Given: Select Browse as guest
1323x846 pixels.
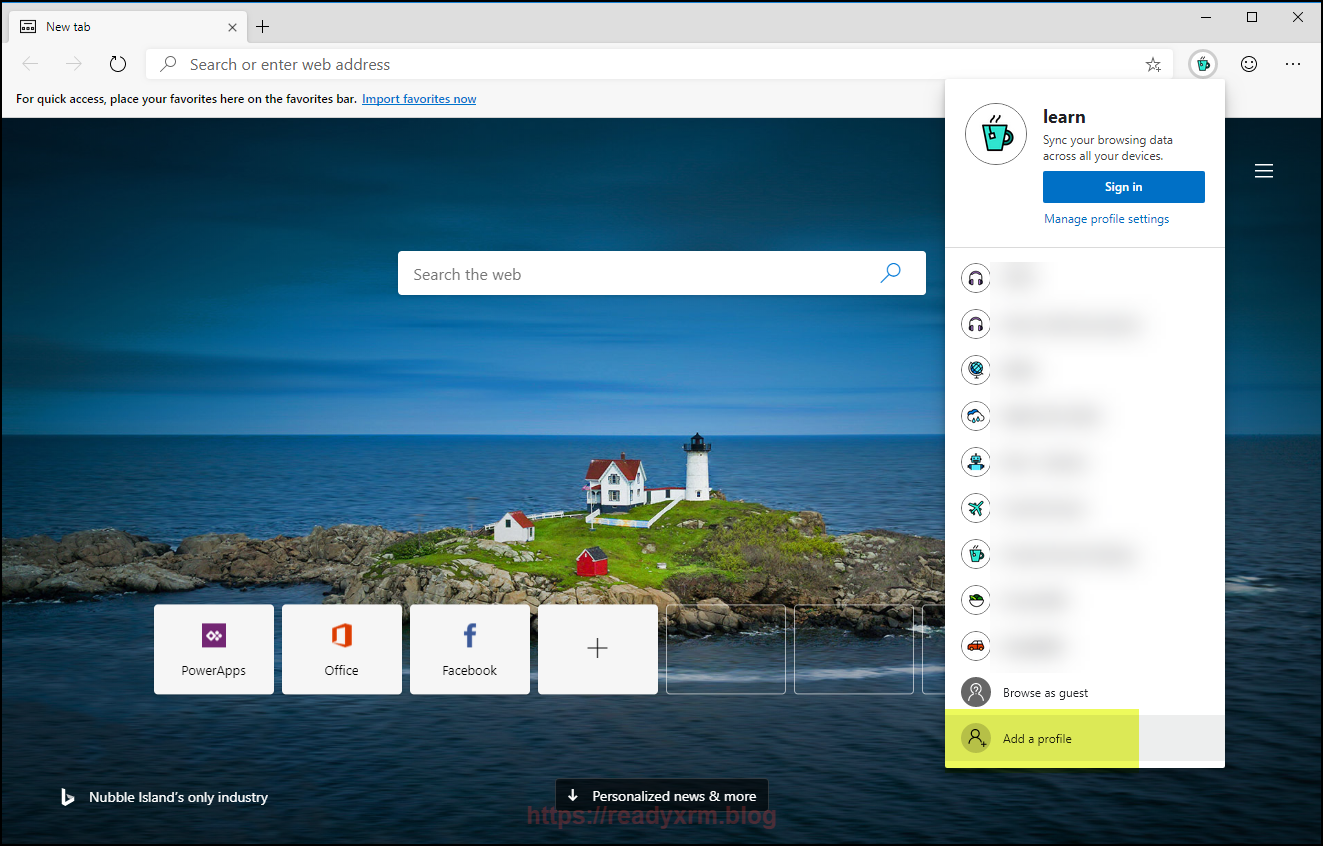Looking at the screenshot, I should pos(1045,692).
